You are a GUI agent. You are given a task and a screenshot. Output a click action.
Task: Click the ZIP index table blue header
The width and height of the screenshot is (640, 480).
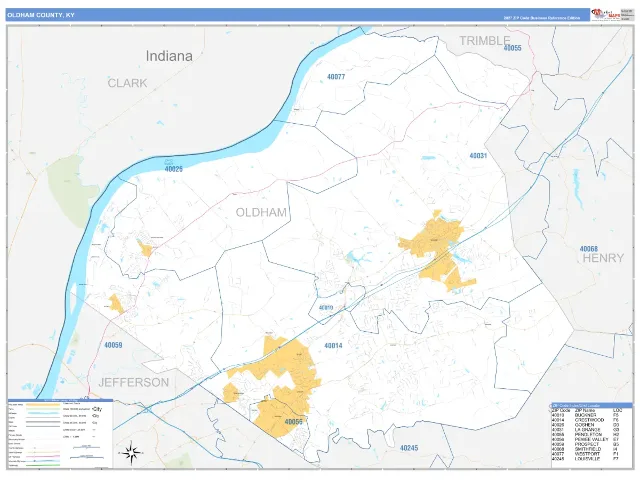pos(592,406)
